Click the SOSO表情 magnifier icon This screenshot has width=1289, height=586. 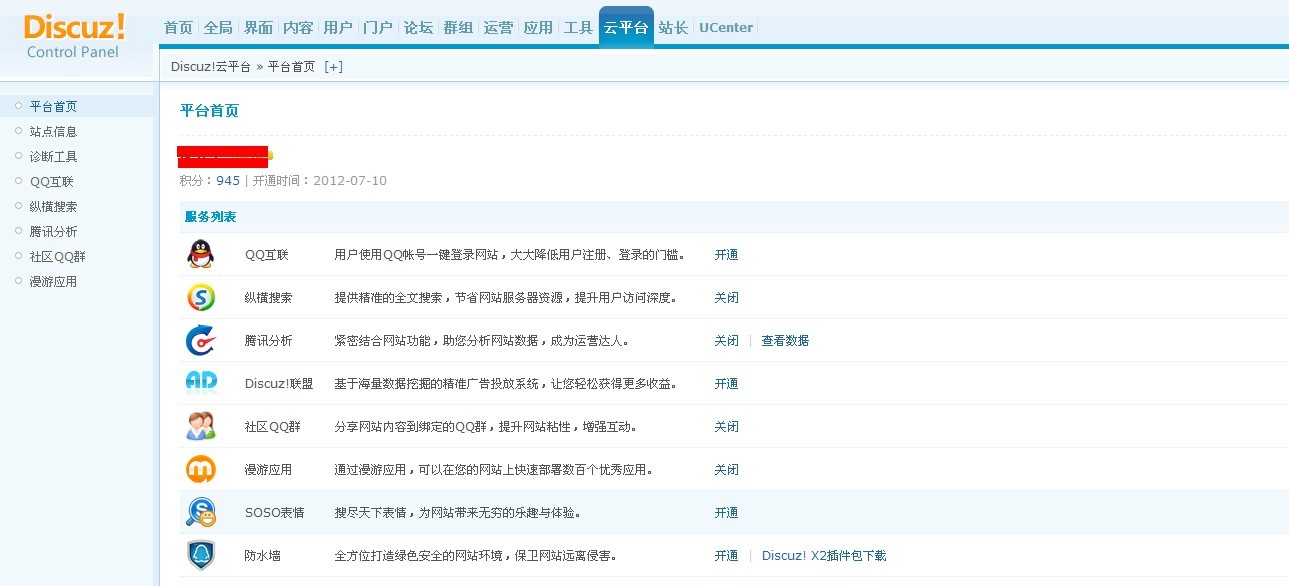coord(200,512)
